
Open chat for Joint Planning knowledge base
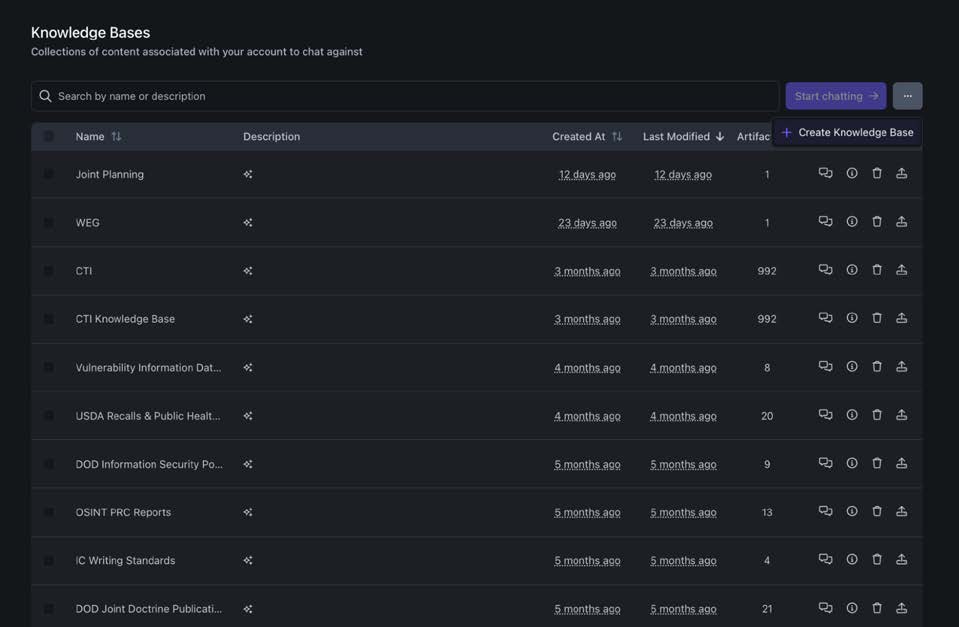pos(825,174)
